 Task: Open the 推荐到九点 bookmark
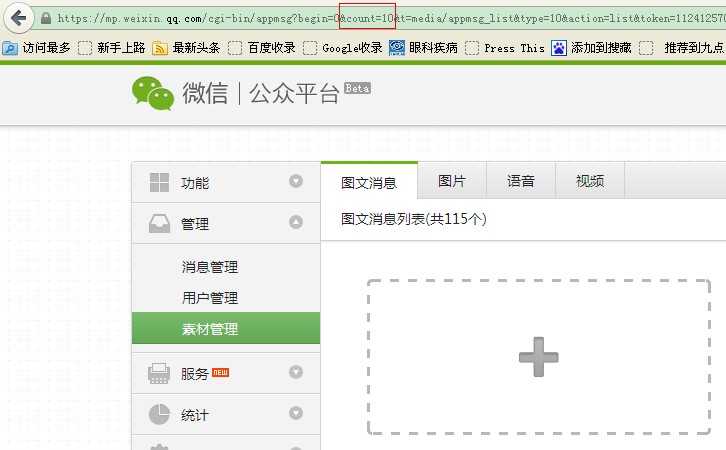click(694, 48)
